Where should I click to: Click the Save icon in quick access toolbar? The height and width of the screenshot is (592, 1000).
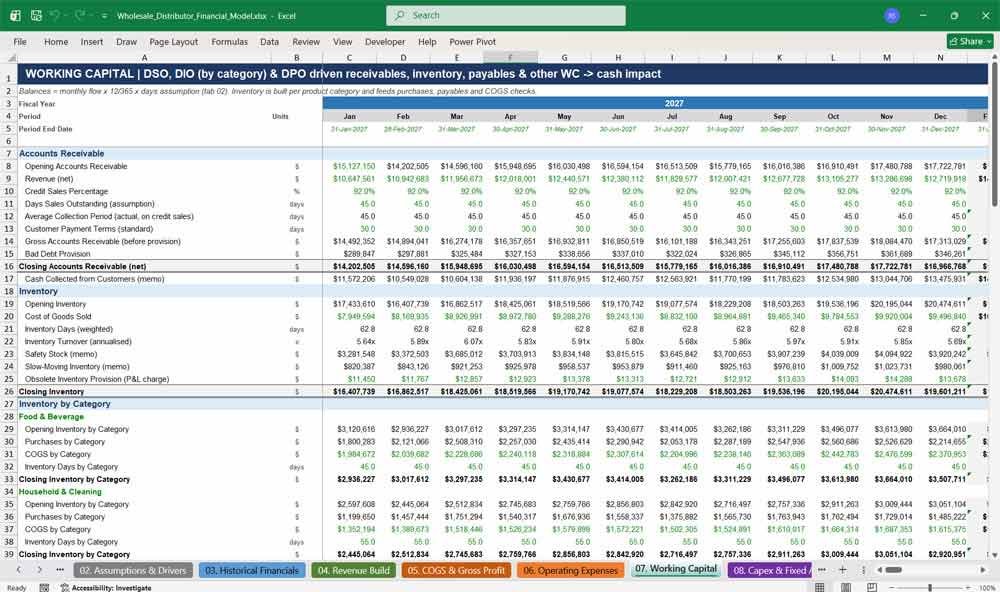click(x=36, y=15)
